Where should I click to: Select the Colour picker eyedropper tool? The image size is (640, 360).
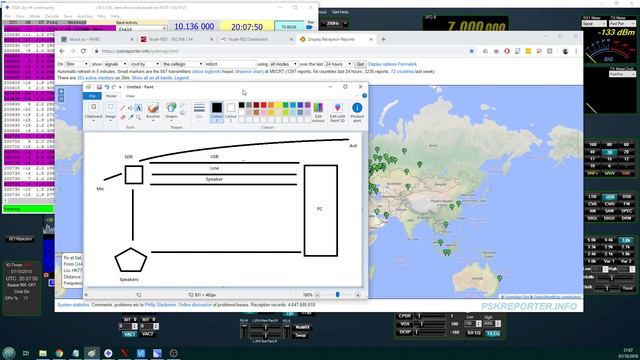pos(131,117)
